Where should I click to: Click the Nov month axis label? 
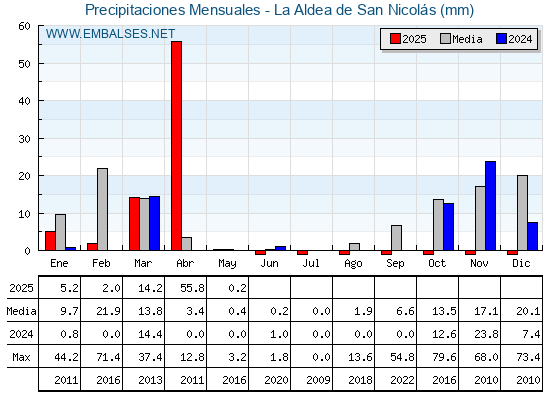(x=479, y=264)
